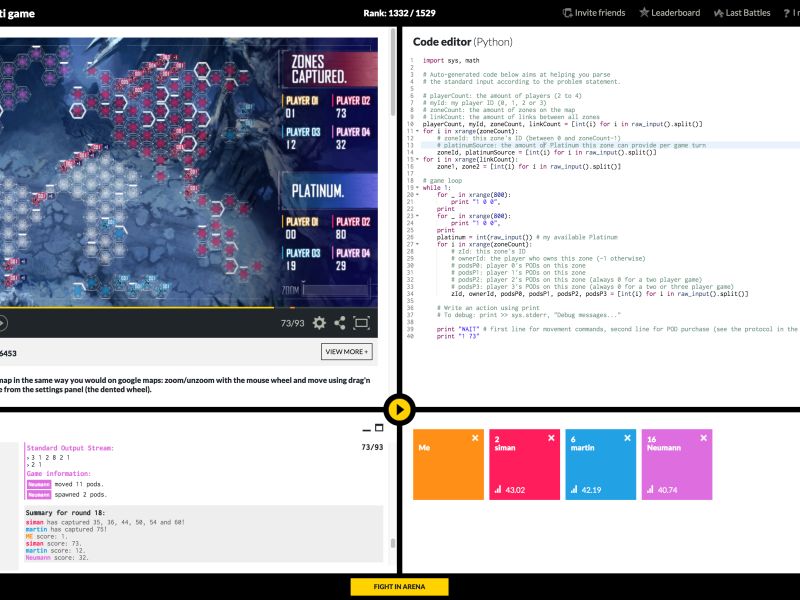
Task: Maximize the console output panel
Action: tap(379, 428)
